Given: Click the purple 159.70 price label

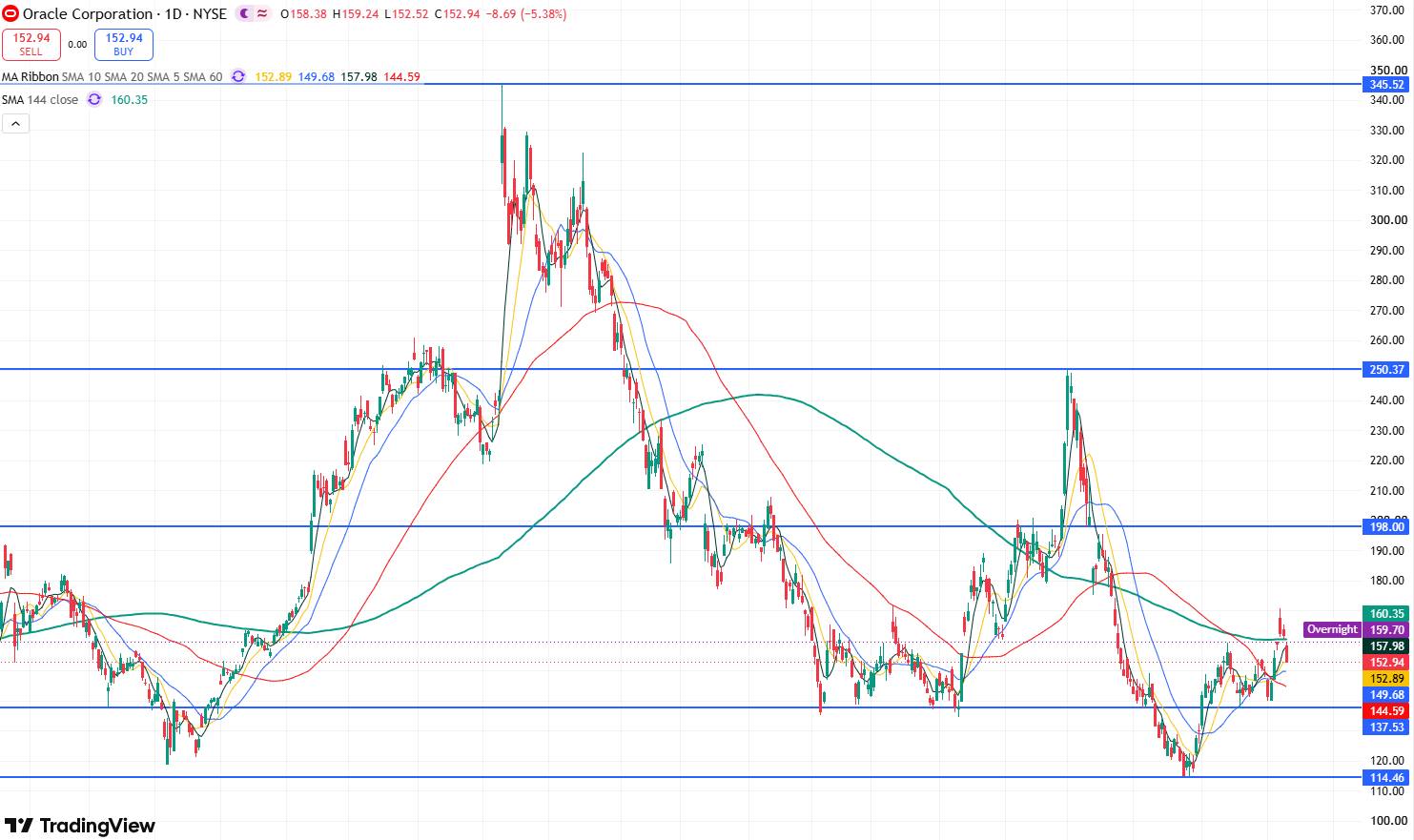Looking at the screenshot, I should [1386, 630].
